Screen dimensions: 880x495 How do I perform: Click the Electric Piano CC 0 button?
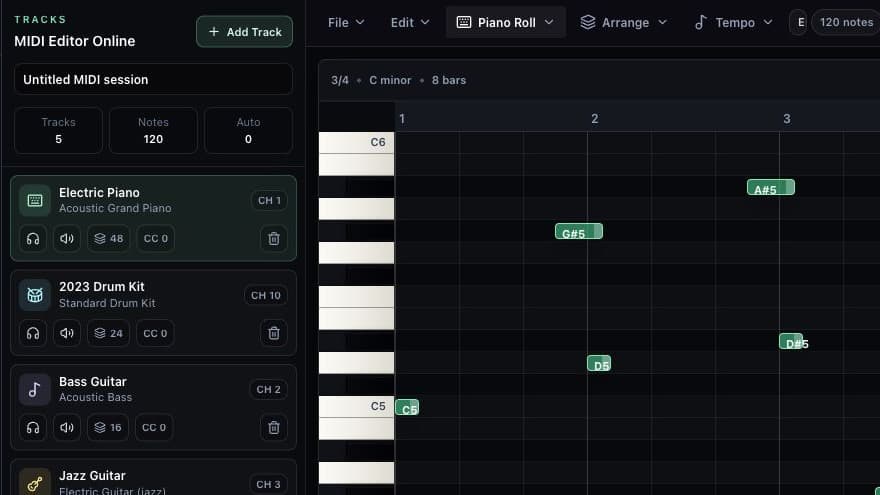coord(155,239)
